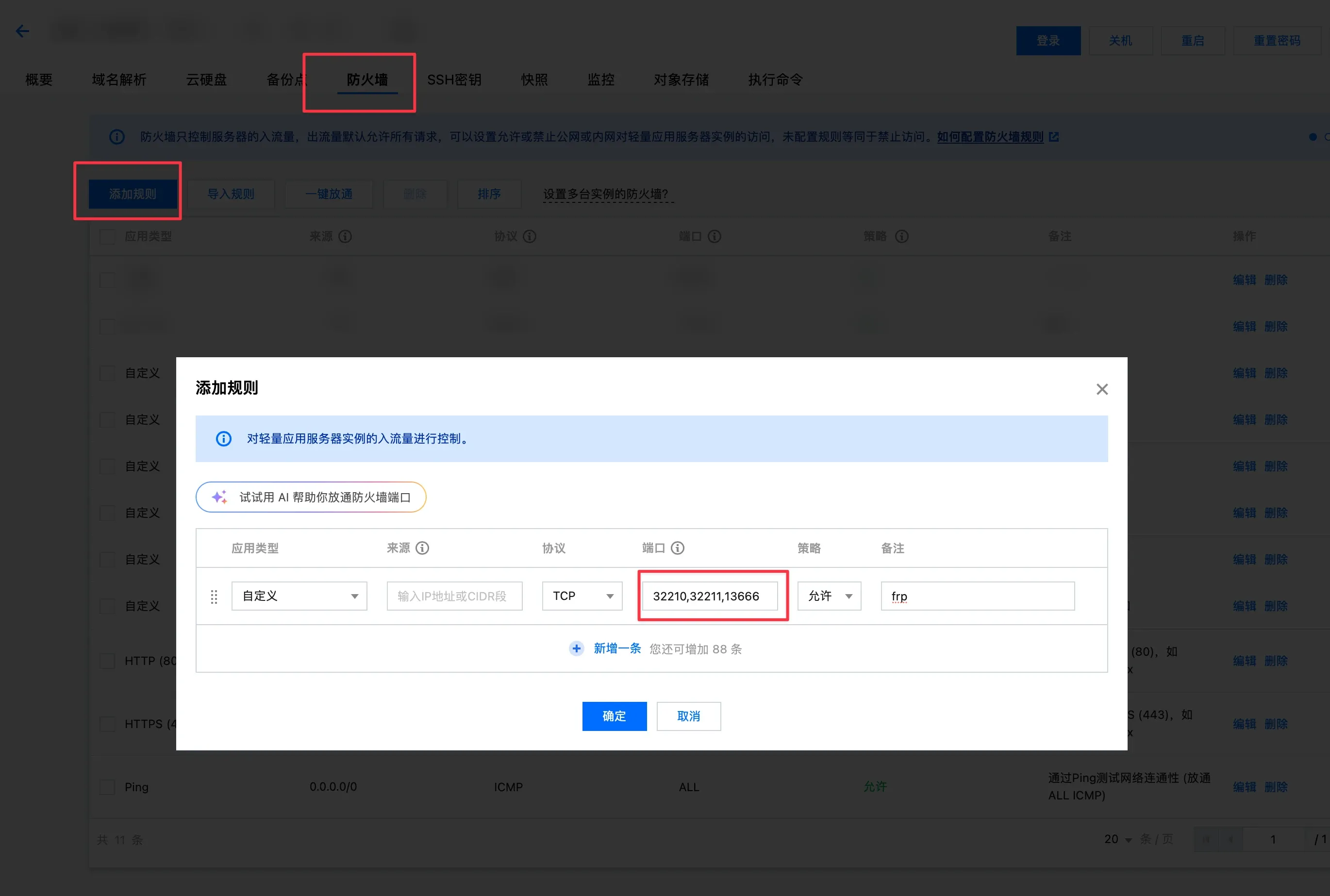Open the 允许 policy dropdown
The width and height of the screenshot is (1330, 896).
tap(829, 596)
